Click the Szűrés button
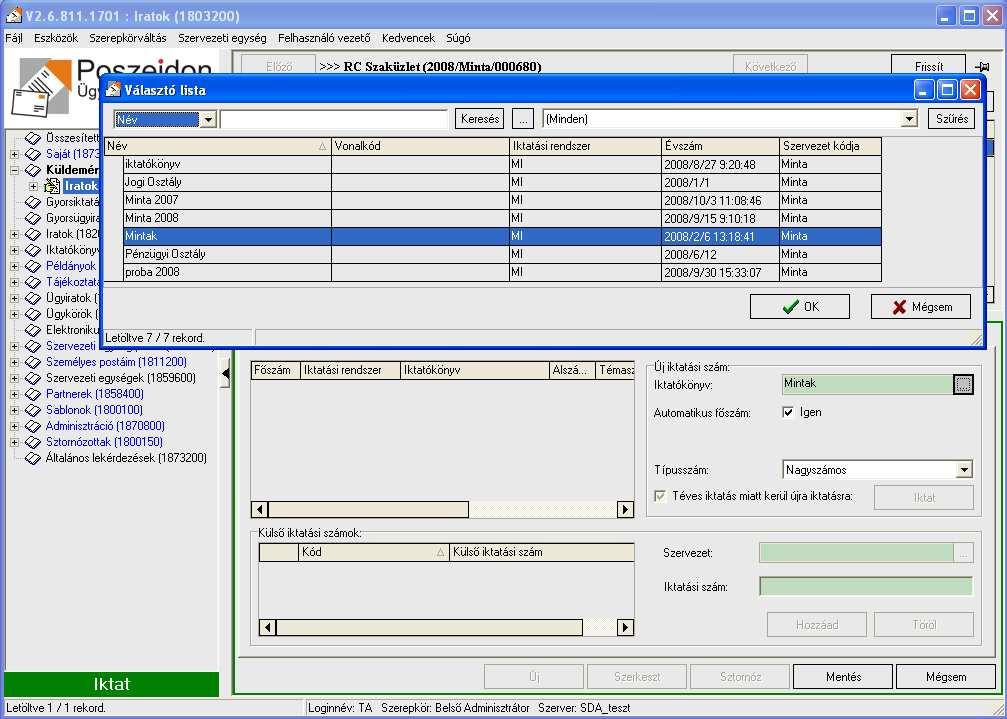 click(x=952, y=119)
